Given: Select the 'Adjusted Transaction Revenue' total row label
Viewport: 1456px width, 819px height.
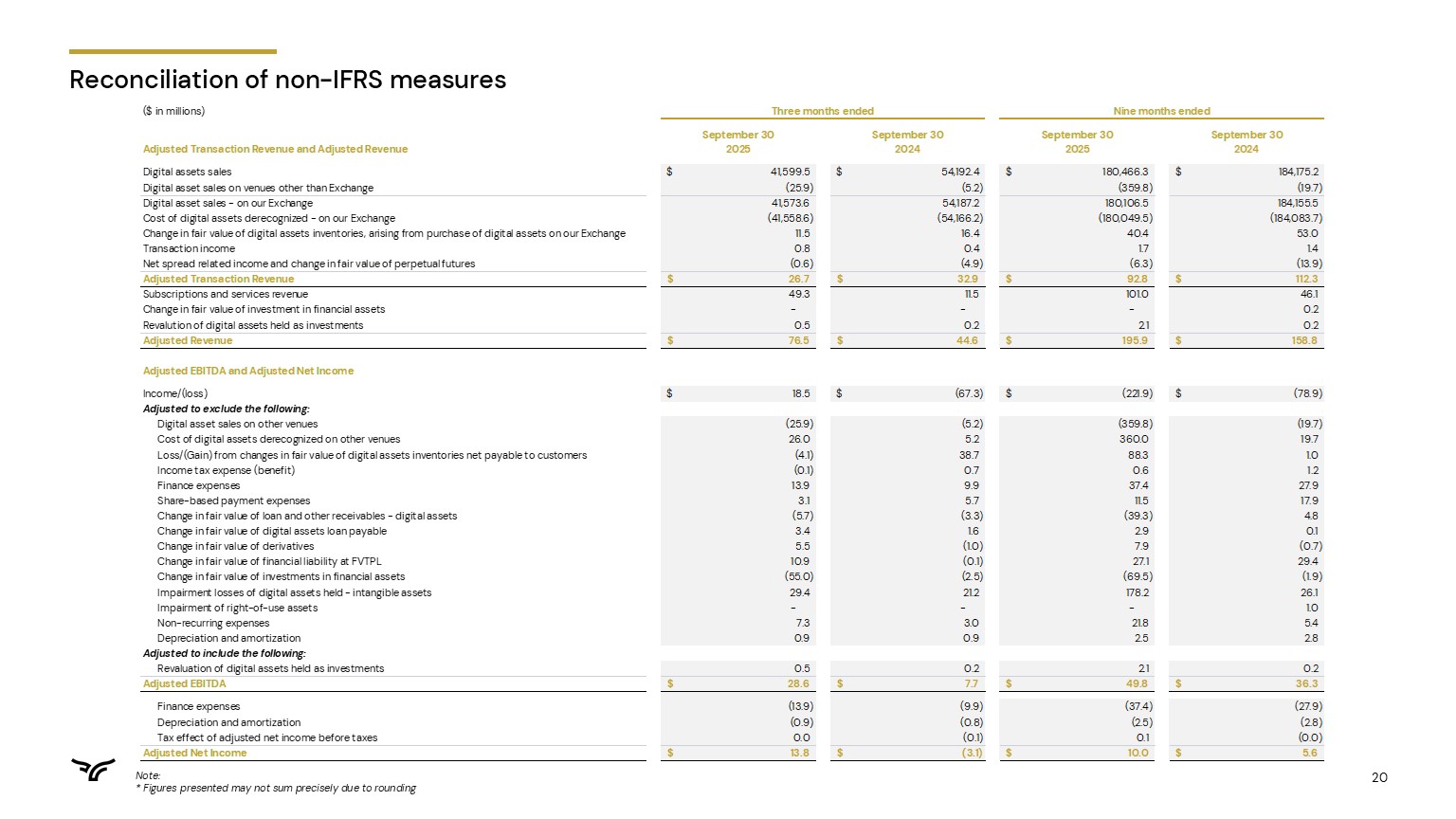Looking at the screenshot, I should click(218, 279).
